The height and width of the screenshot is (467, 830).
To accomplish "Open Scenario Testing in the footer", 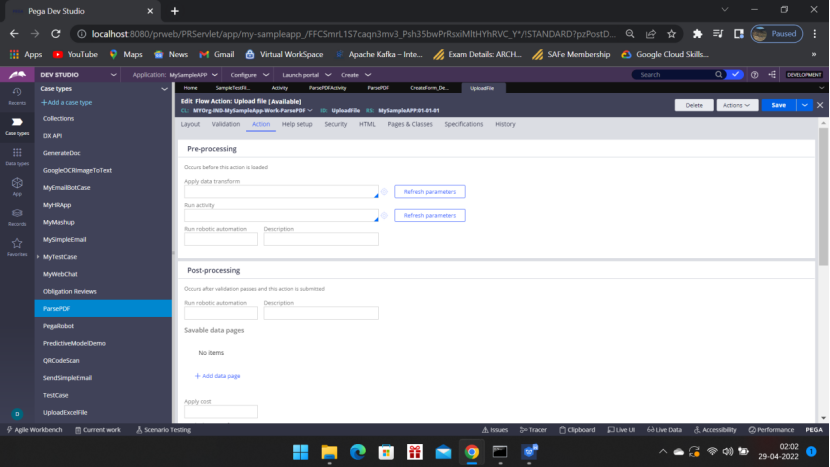I will (164, 429).
